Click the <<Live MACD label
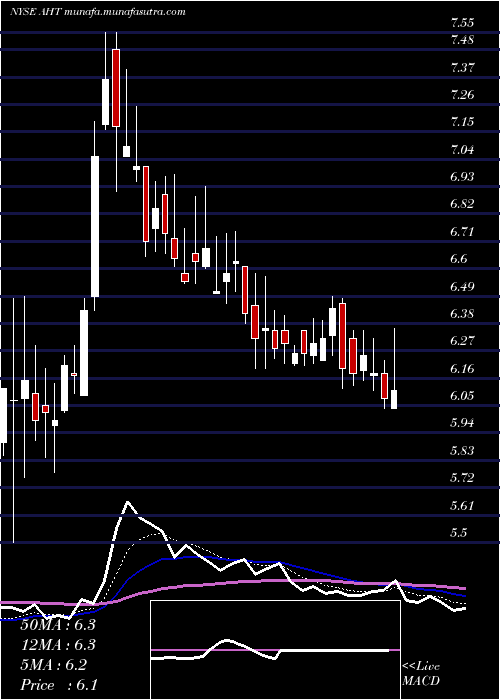Viewport: 500px width, 700px height. pos(421,674)
